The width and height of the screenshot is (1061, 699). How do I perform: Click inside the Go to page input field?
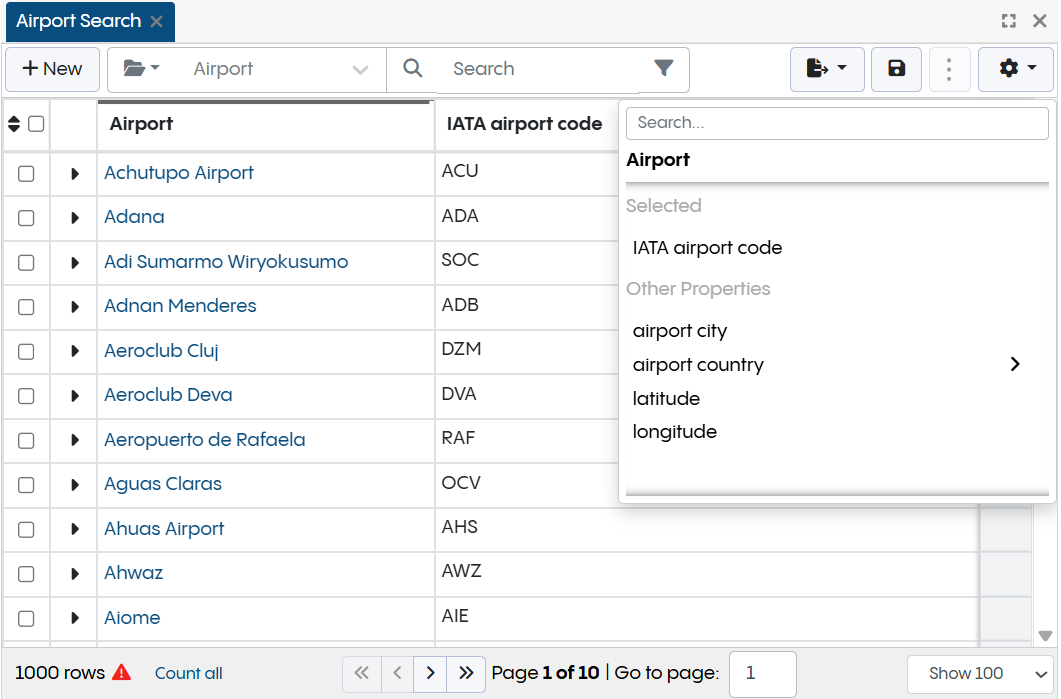tap(764, 673)
